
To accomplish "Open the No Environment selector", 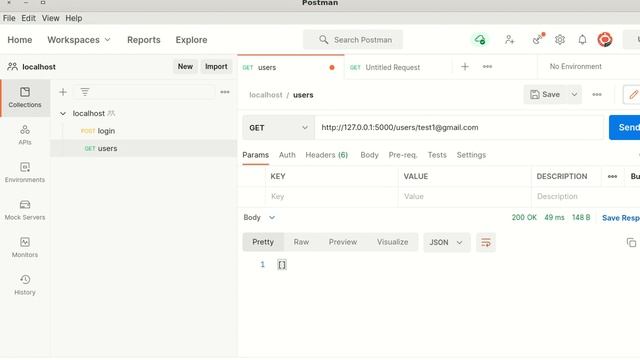I will tap(576, 67).
